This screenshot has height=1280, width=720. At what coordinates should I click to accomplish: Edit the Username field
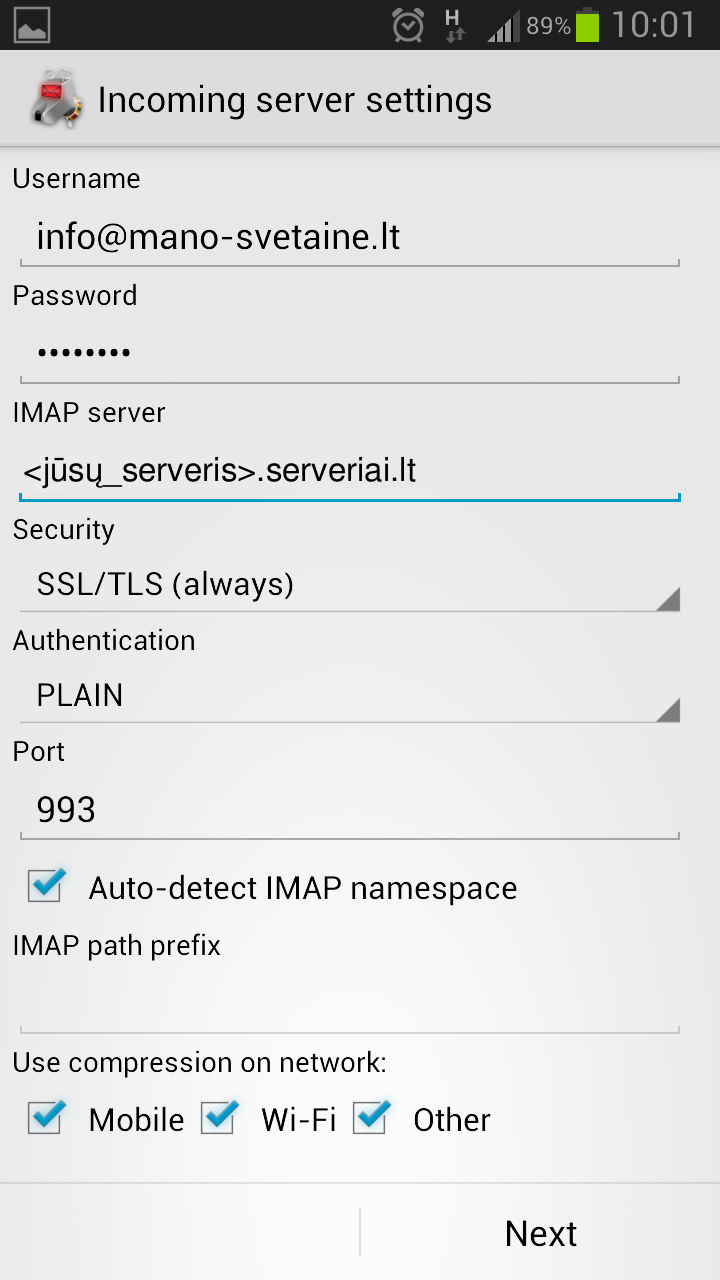(349, 238)
